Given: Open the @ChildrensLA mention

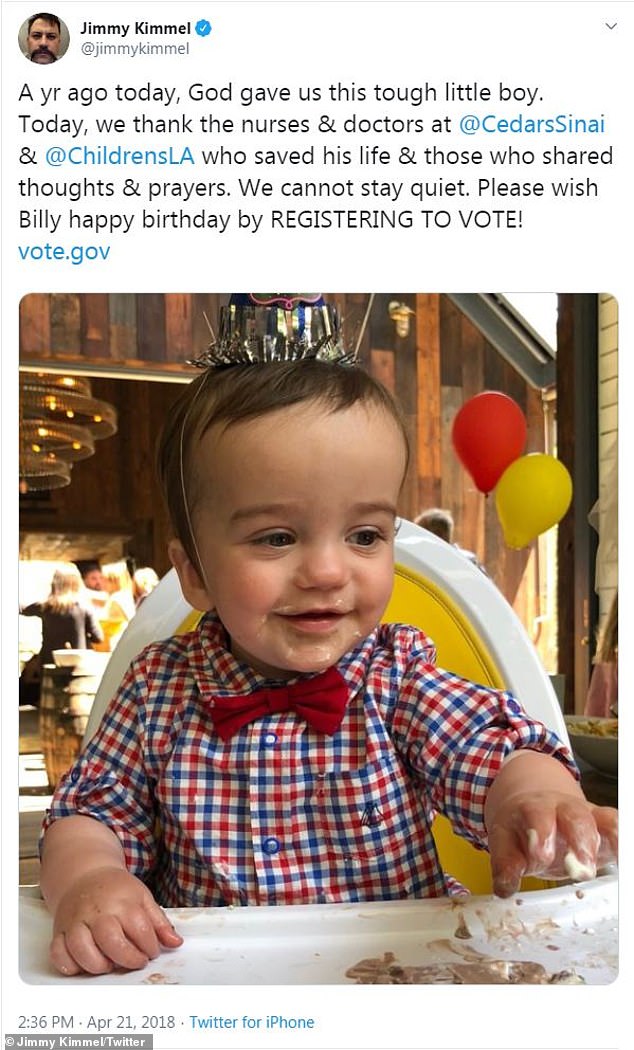Looking at the screenshot, I should pos(120,156).
